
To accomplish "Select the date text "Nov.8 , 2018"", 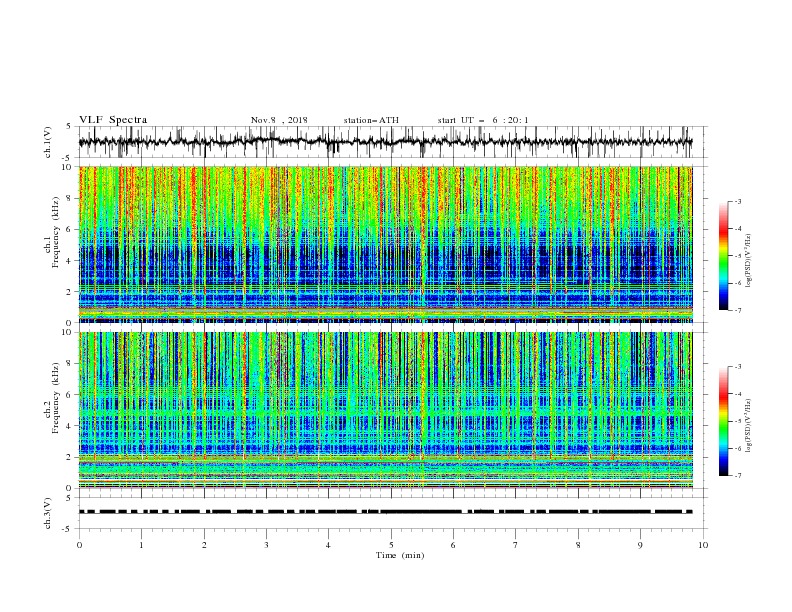I will click(x=279, y=120).
